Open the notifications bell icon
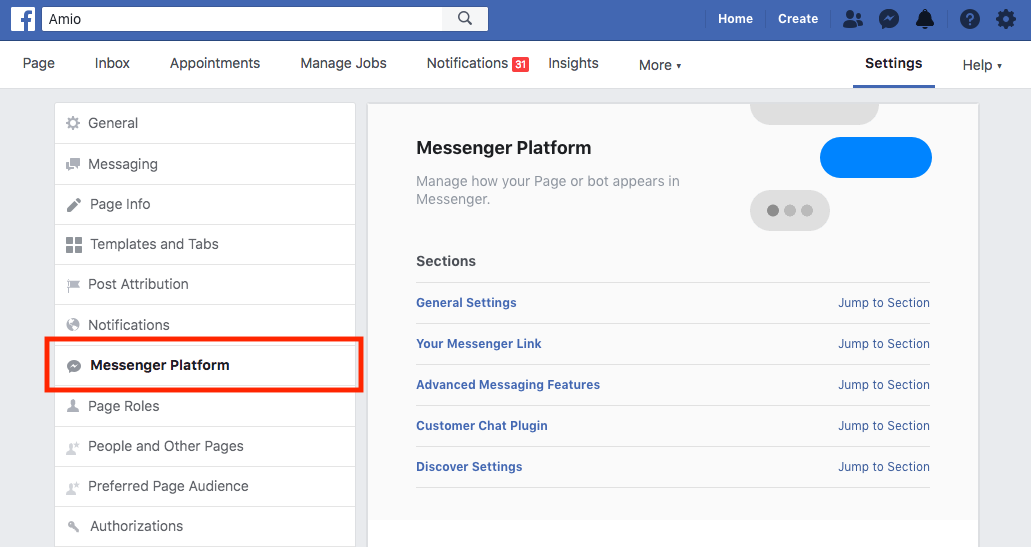This screenshot has width=1031, height=547. click(x=925, y=19)
